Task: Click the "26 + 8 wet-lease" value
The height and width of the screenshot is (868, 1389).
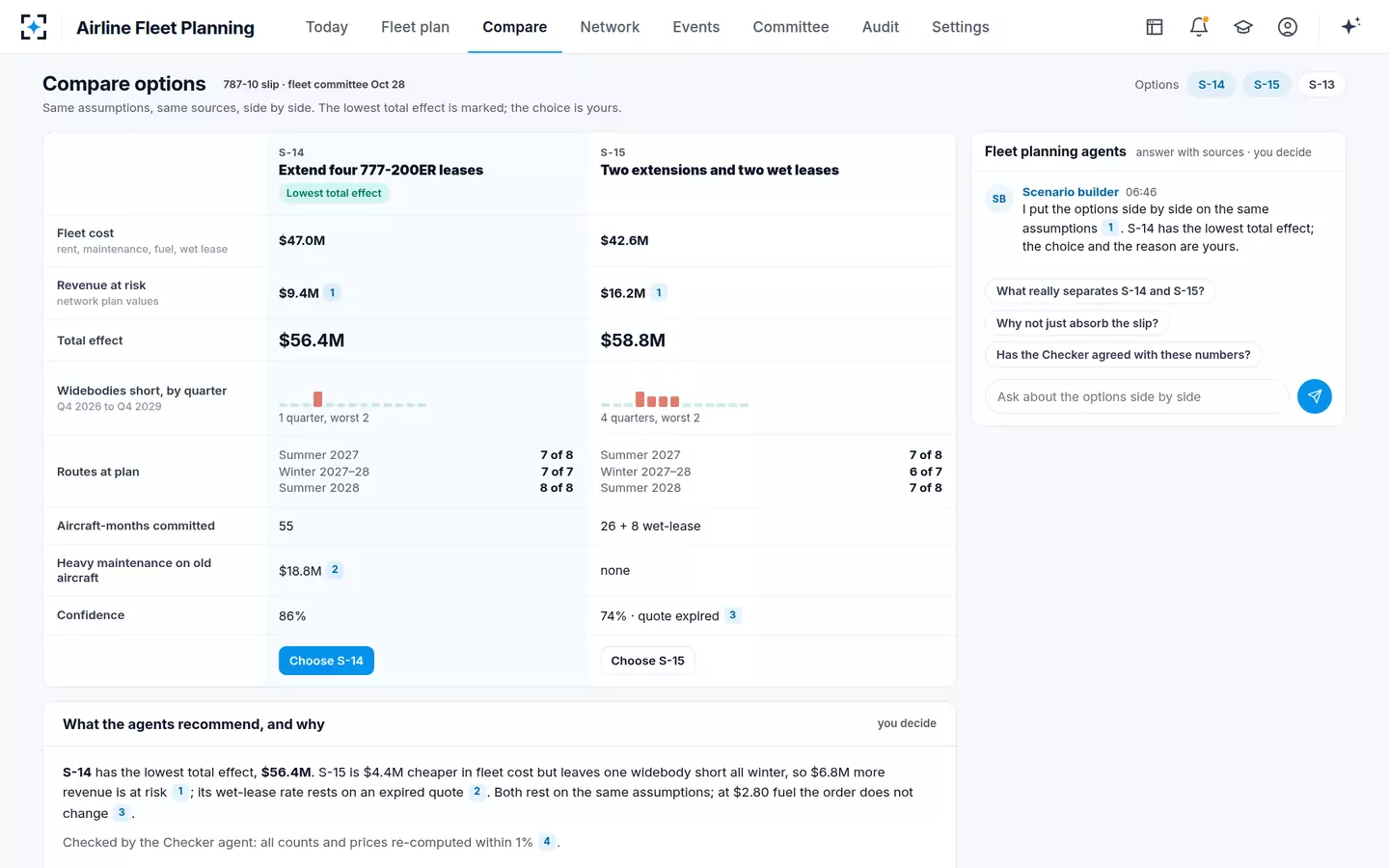Action: coord(650,527)
